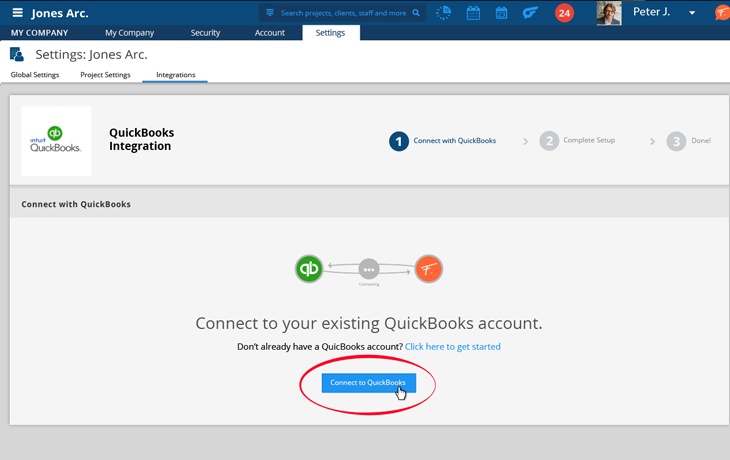Open Click here to get started link
The image size is (730, 460).
[453, 346]
